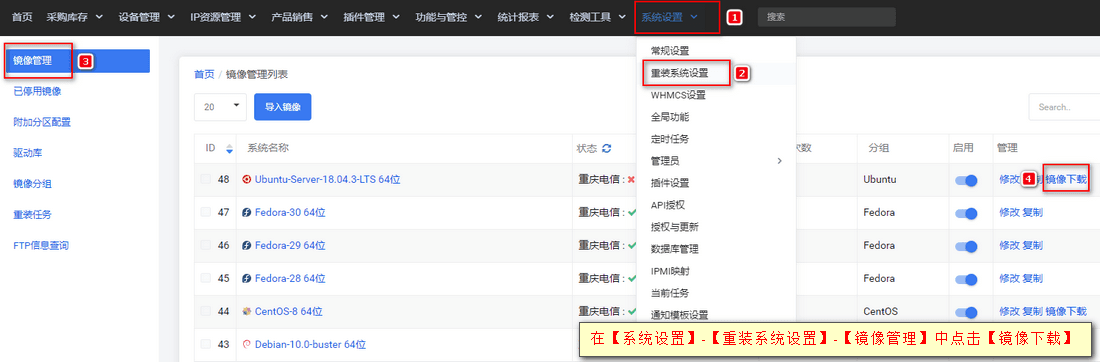This screenshot has width=1100, height=362.
Task: Select 重装系统设置 from the menu
Action: (679, 72)
